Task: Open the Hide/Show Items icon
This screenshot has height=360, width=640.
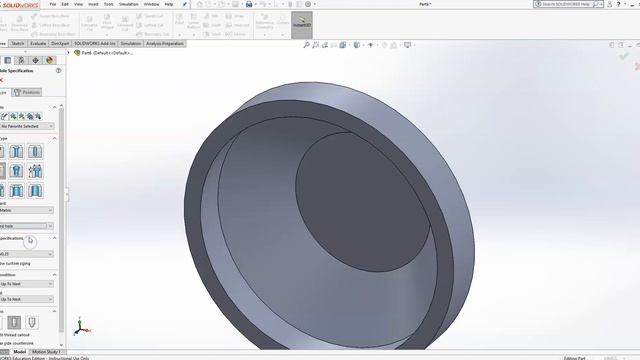Action: coord(371,45)
